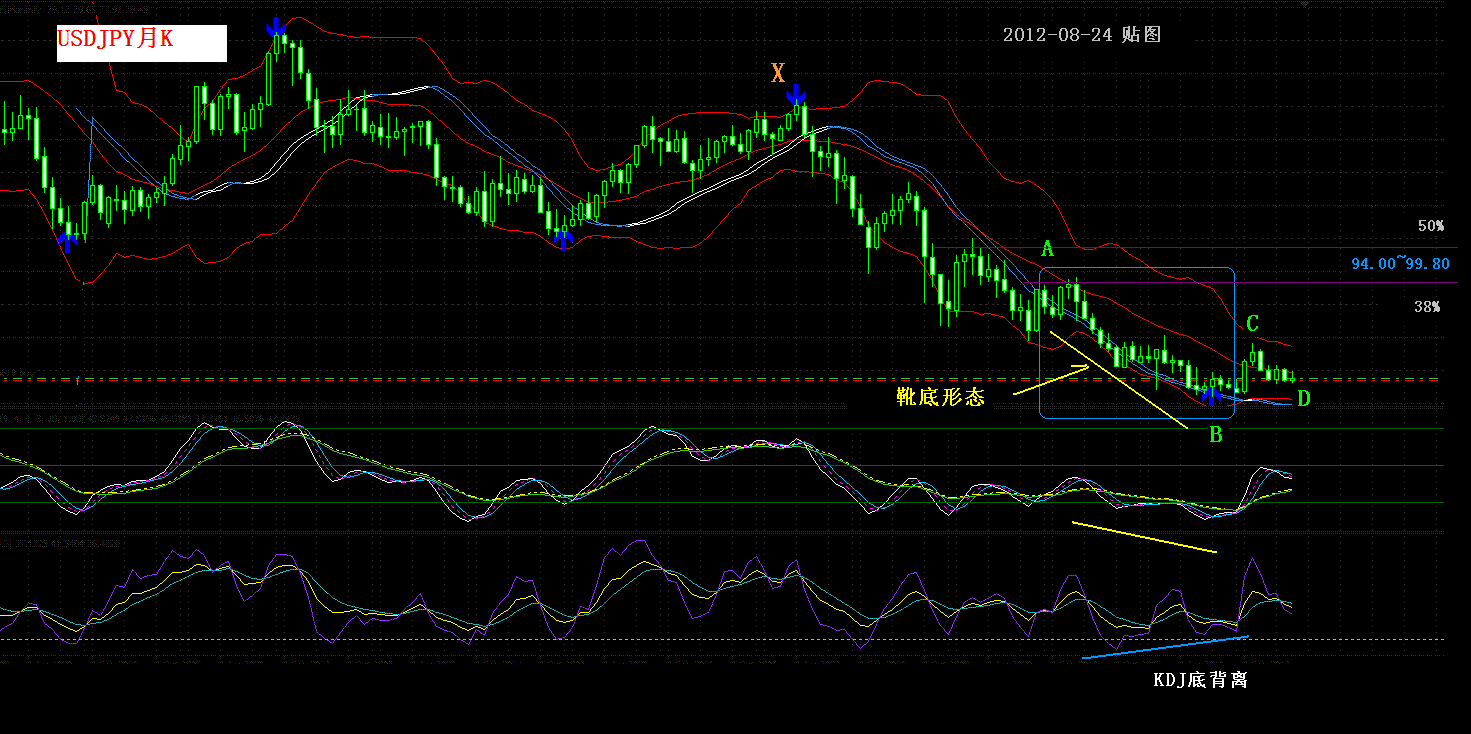Select the 94.00~99.80 price range text
Viewport: 1471px width, 734px height.
[1400, 264]
